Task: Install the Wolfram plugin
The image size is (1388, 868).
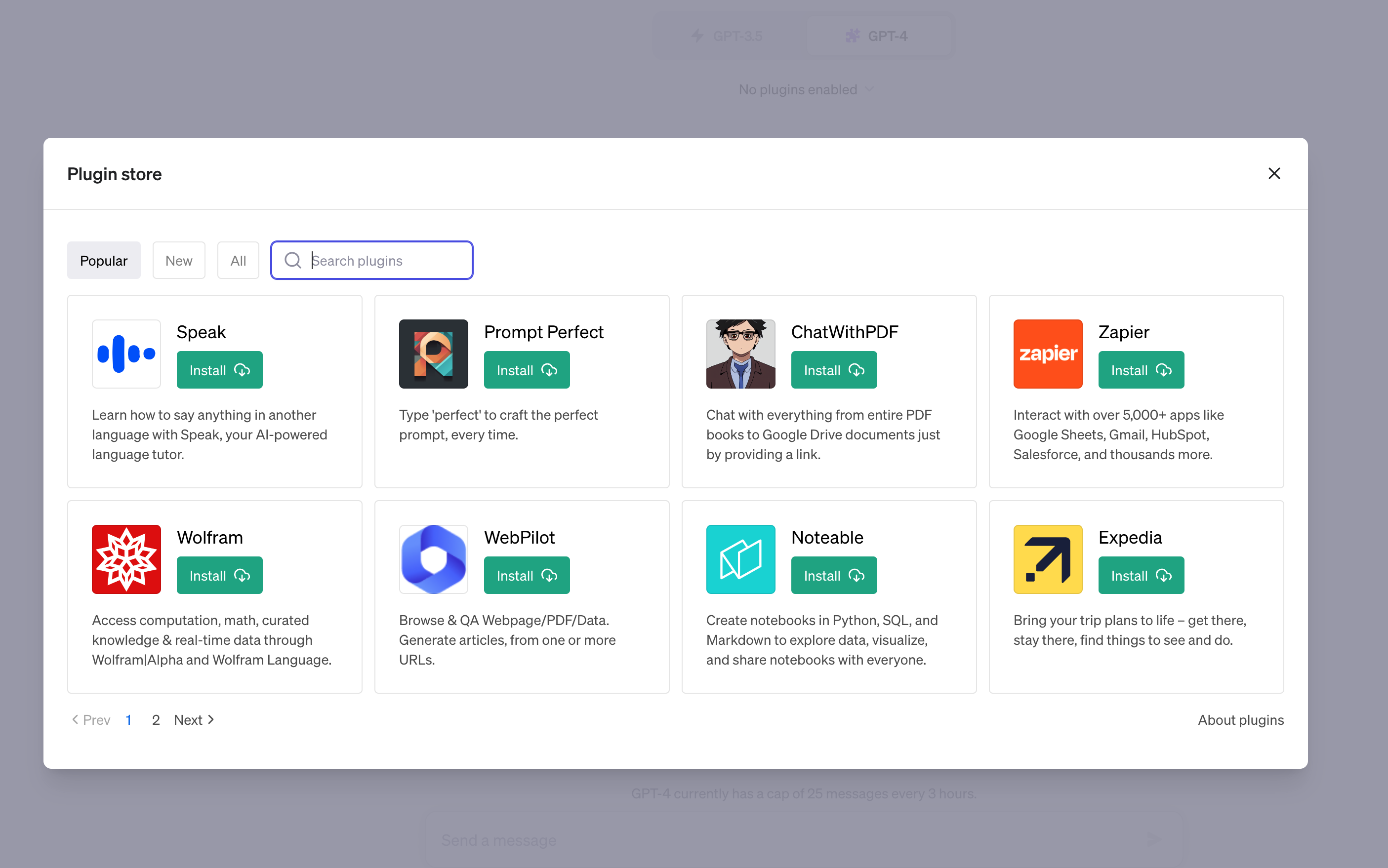Action: coord(220,575)
